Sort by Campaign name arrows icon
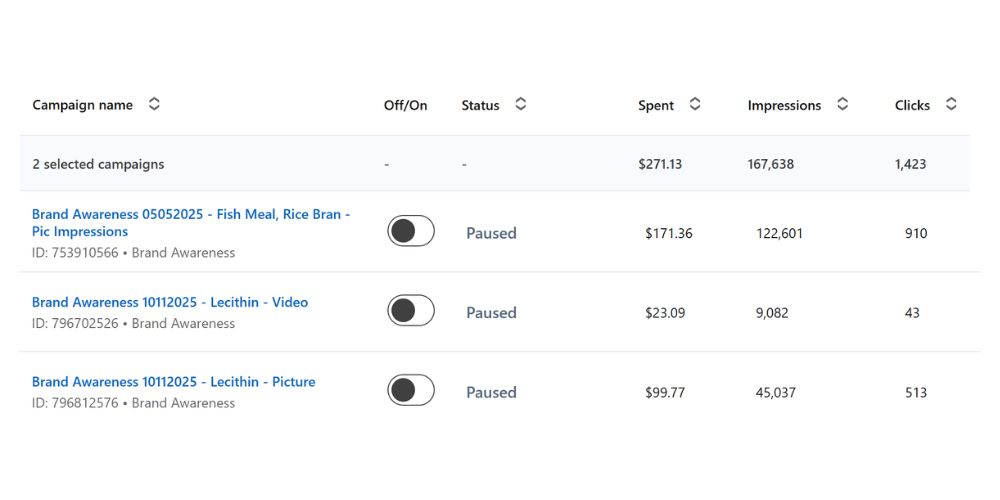1000x500 pixels. 154,104
